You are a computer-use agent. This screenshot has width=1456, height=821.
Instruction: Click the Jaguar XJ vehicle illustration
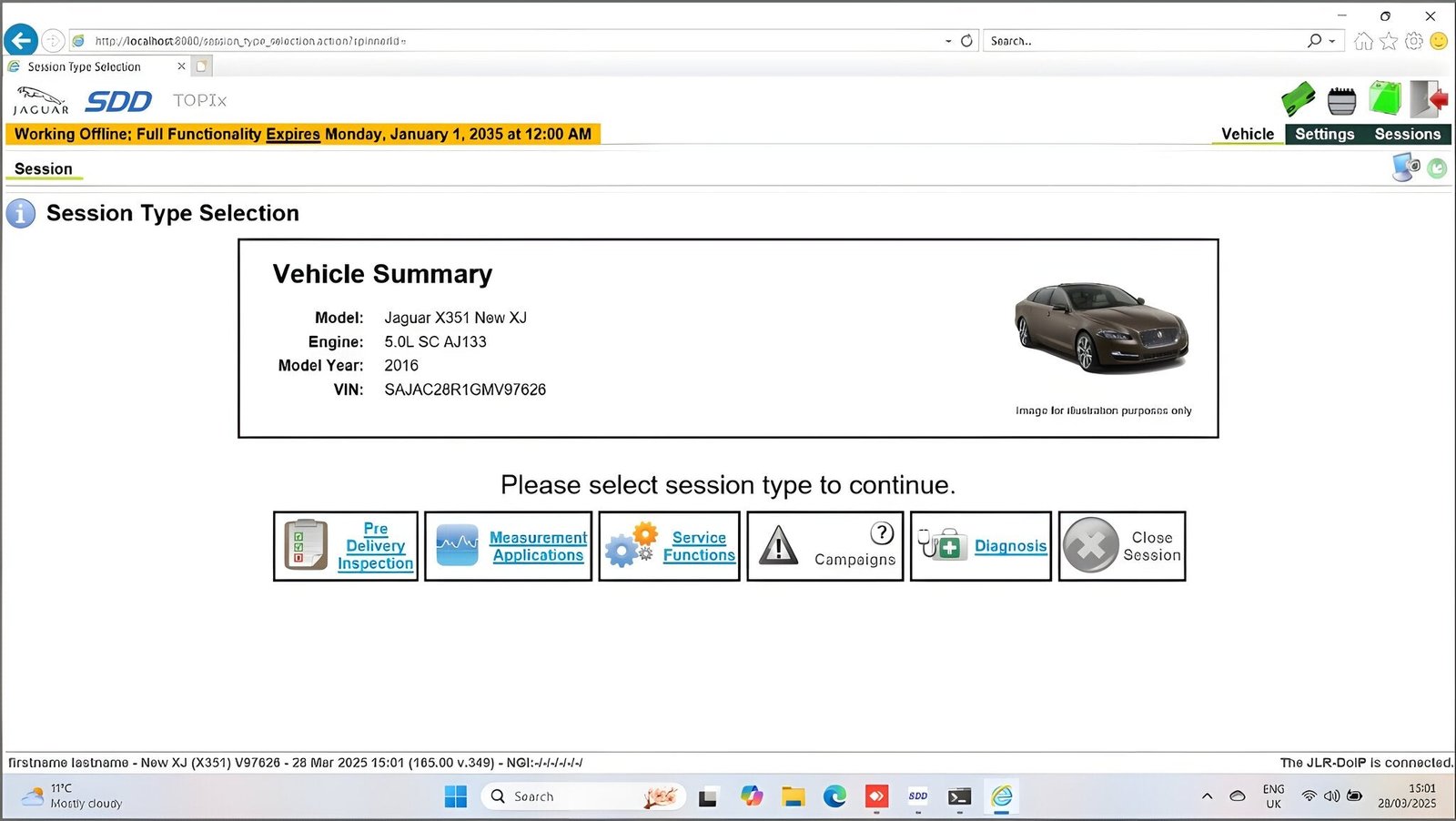(1101, 327)
